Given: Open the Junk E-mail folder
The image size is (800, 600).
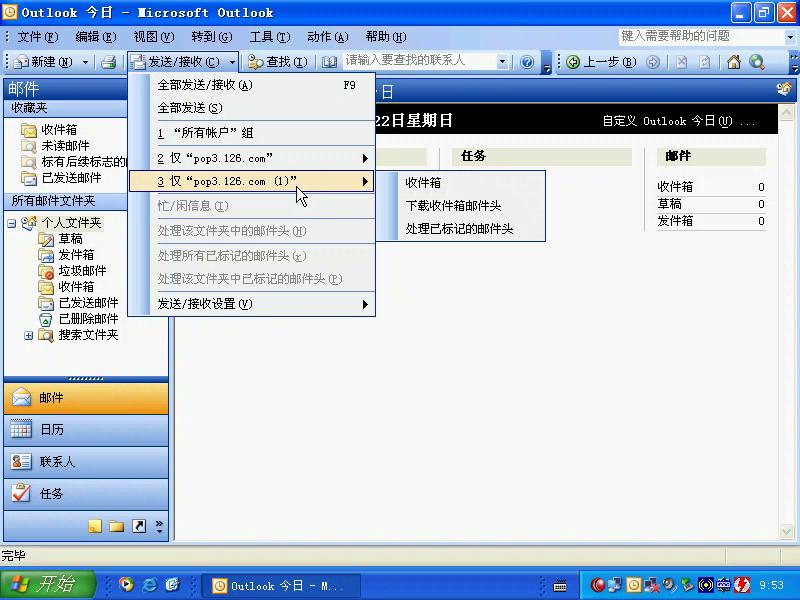Looking at the screenshot, I should pyautogui.click(x=72, y=271).
